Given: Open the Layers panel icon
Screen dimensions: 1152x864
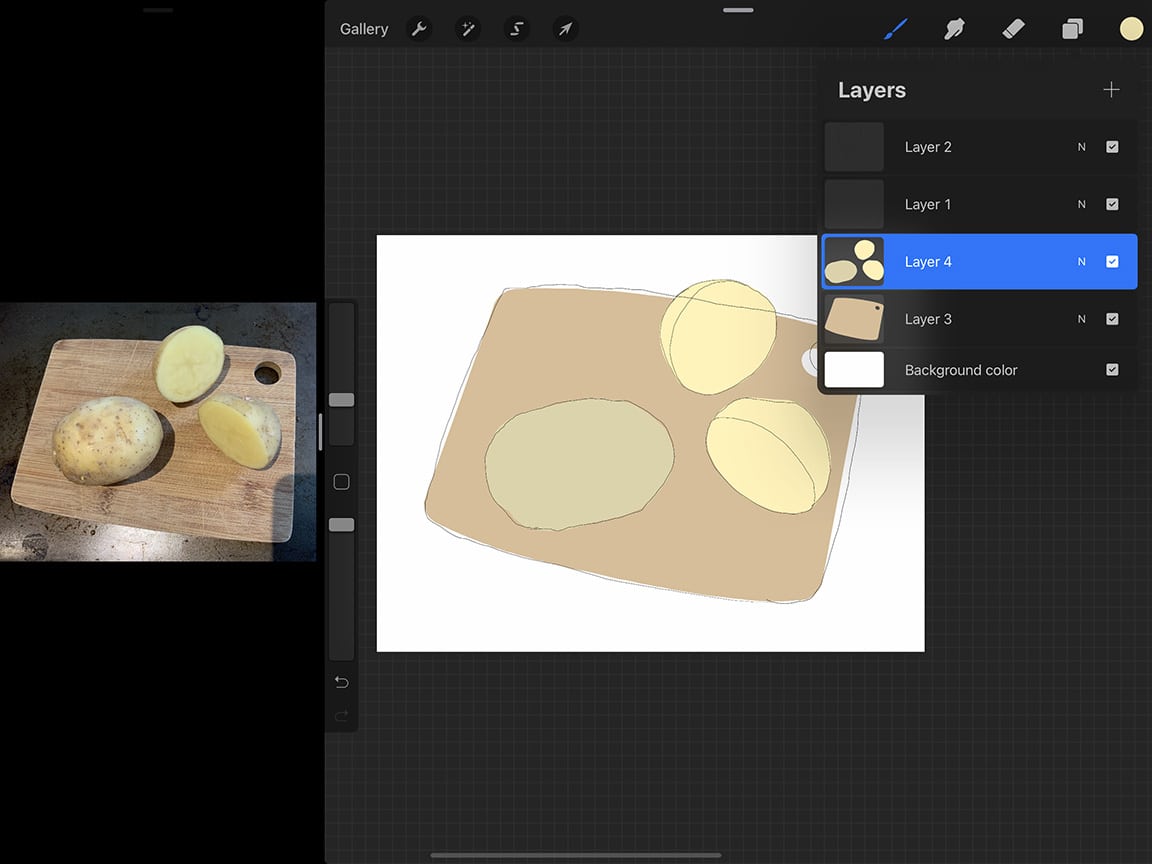Looking at the screenshot, I should click(x=1072, y=29).
